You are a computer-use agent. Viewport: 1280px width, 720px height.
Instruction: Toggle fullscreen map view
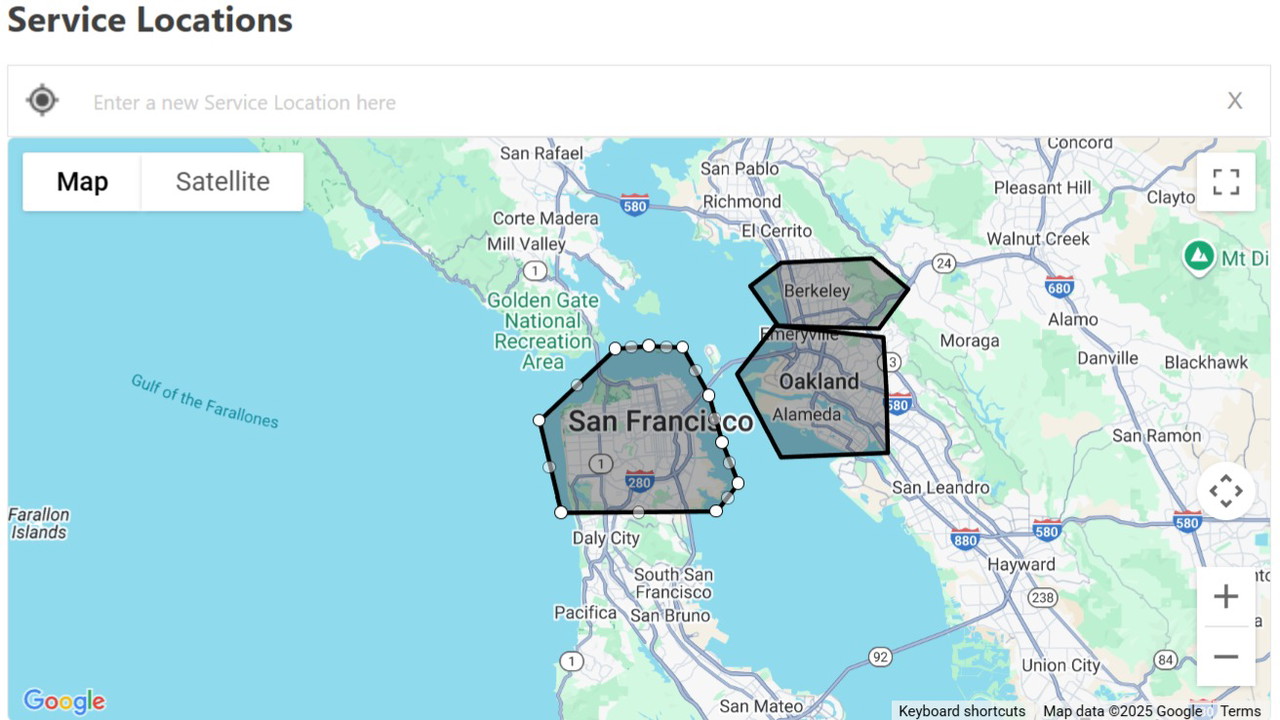pos(1226,182)
